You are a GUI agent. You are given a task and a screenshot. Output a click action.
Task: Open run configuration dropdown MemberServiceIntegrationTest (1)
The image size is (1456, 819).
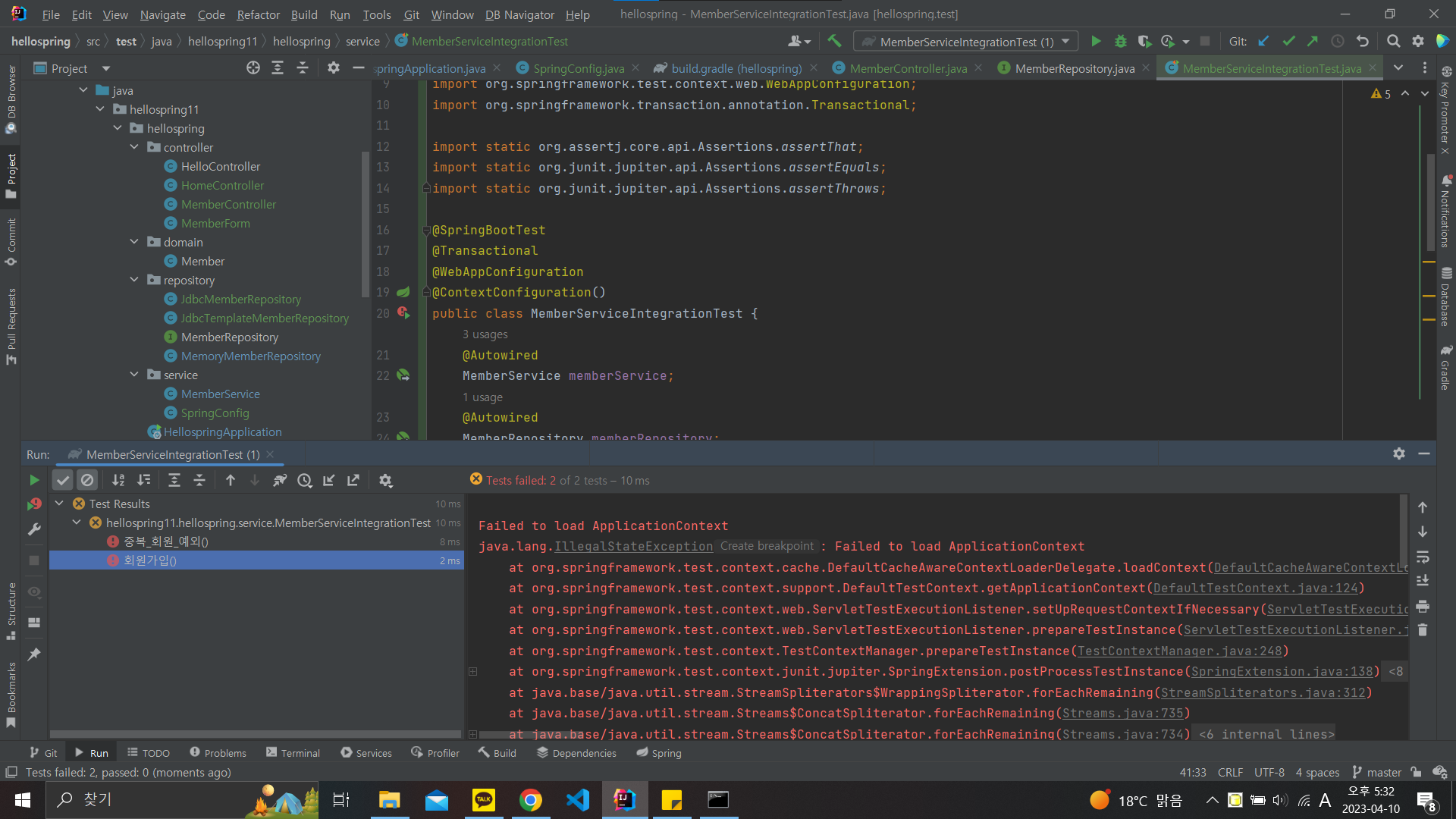(x=966, y=41)
